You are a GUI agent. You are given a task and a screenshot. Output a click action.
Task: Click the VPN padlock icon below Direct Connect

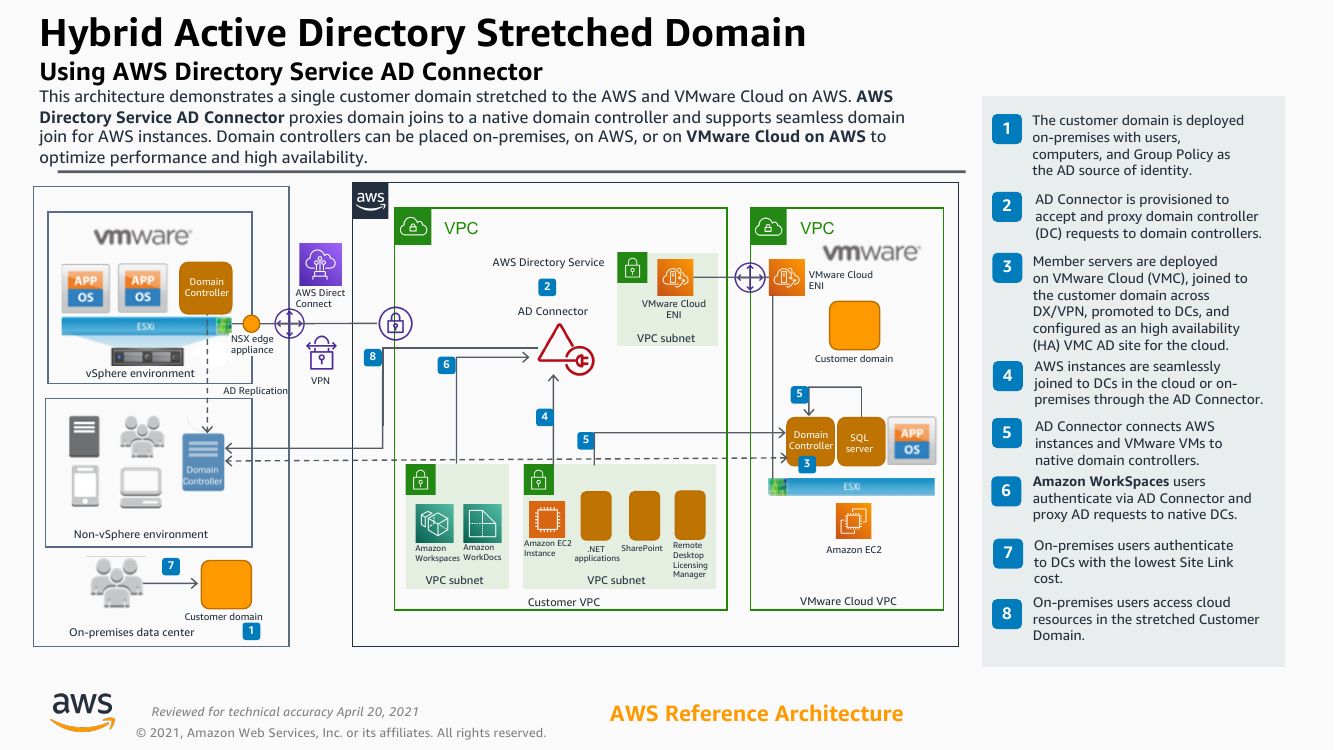point(320,354)
